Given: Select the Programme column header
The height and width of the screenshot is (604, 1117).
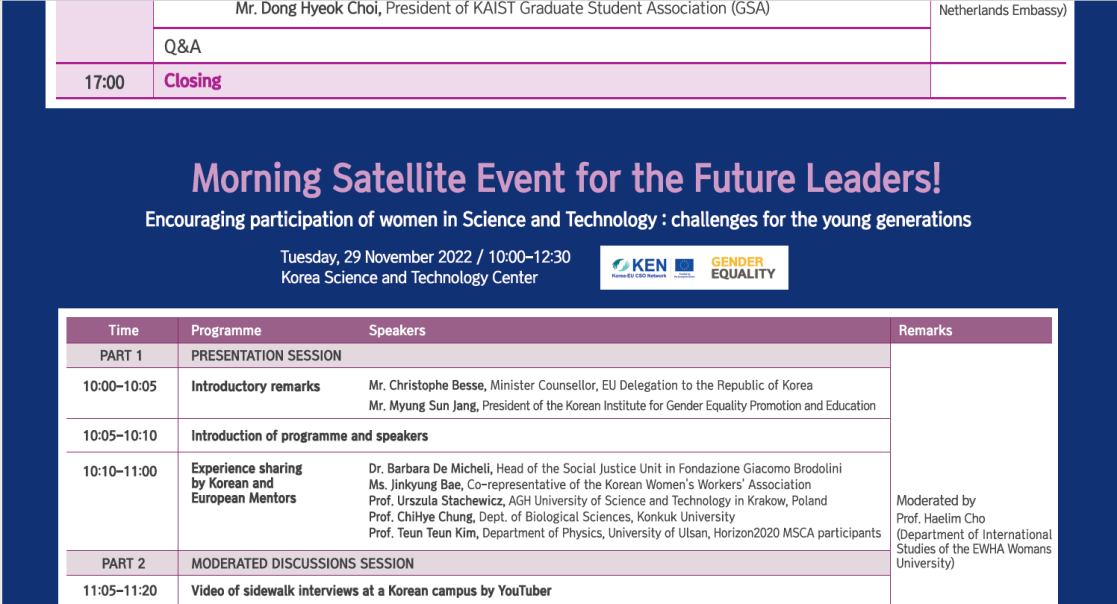Looking at the screenshot, I should [226, 330].
